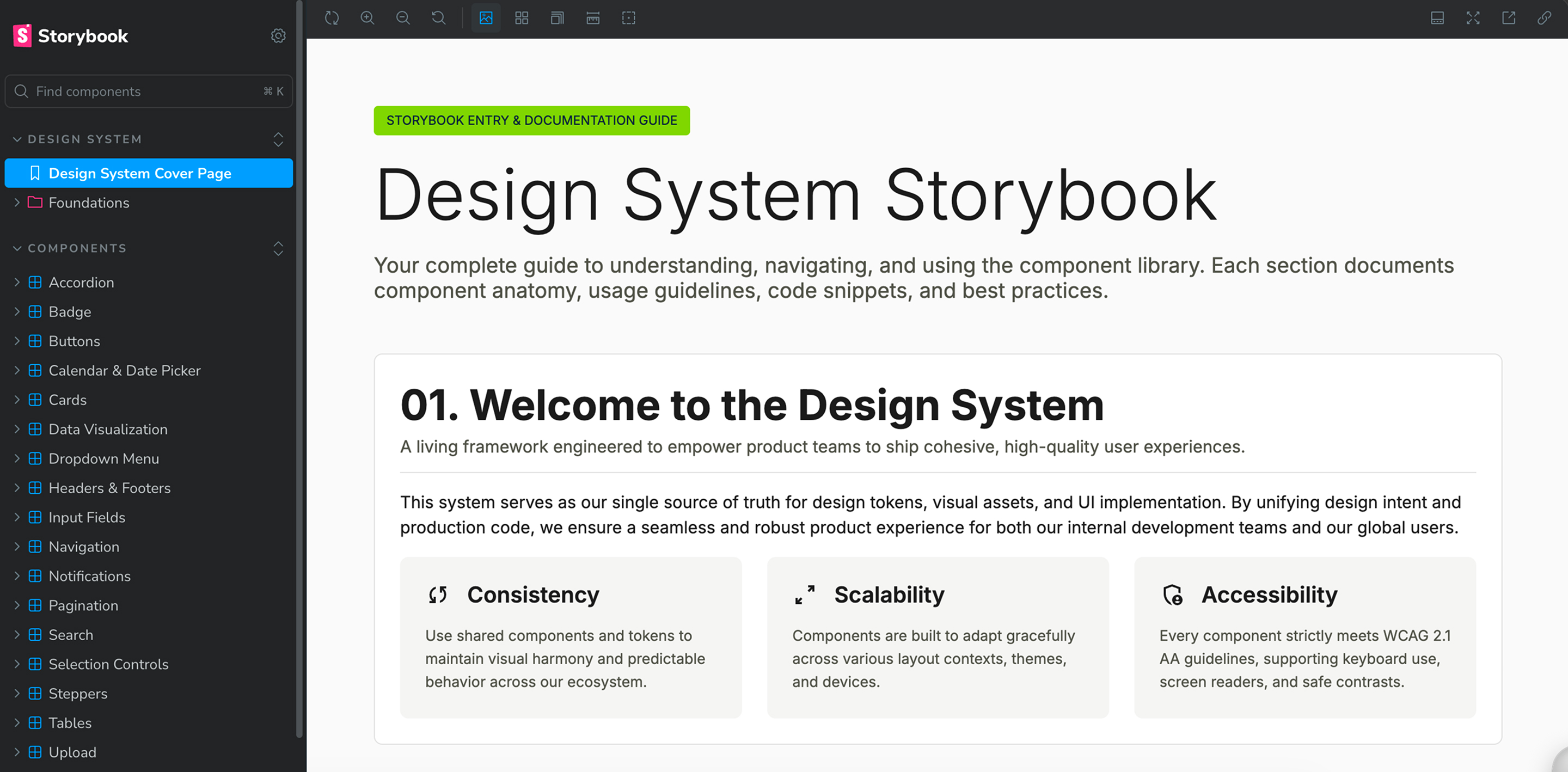Reset zoom in the toolbar
Image resolution: width=1568 pixels, height=772 pixels.
click(x=438, y=17)
